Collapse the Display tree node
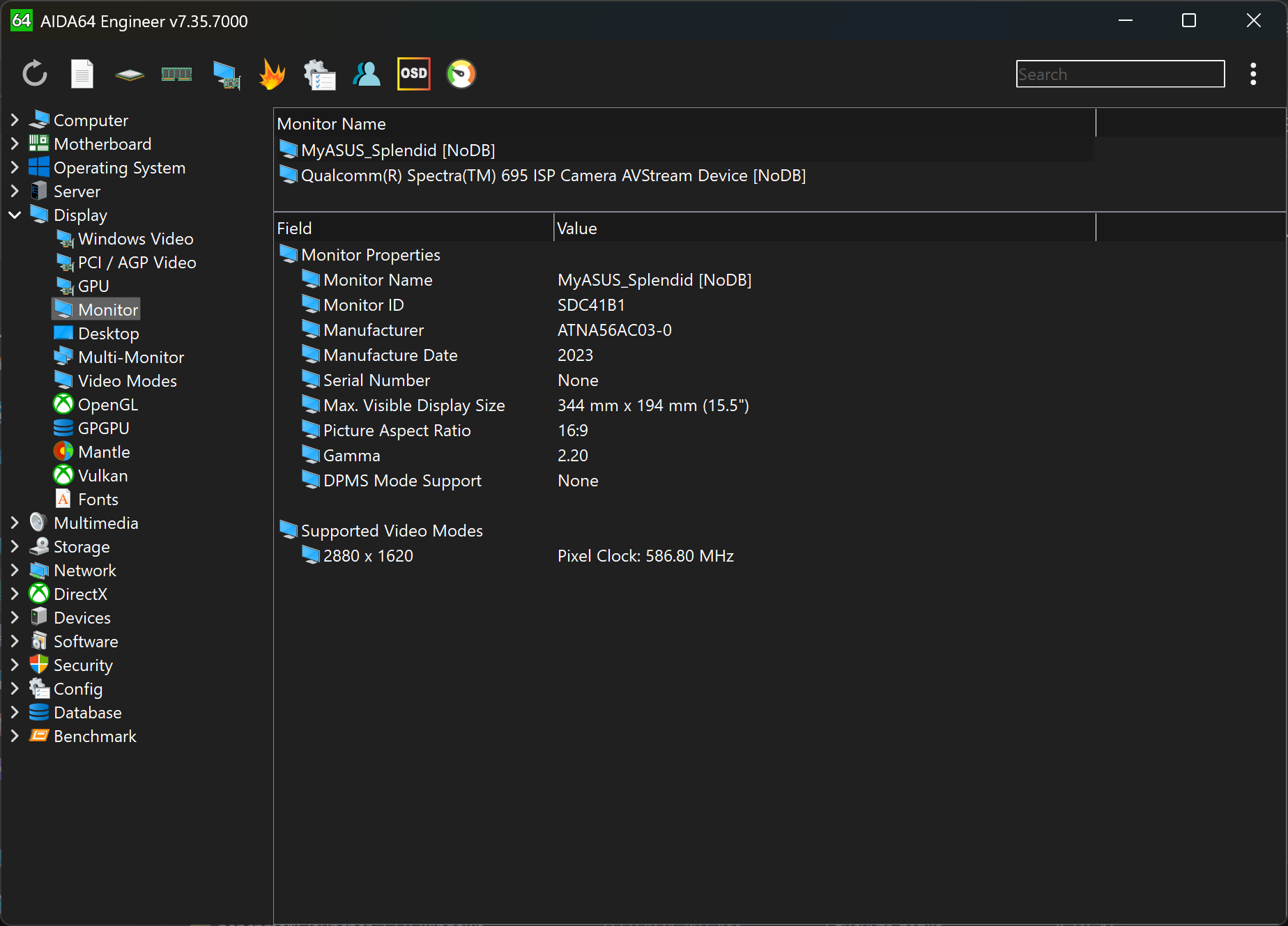1288x926 pixels. (x=15, y=215)
